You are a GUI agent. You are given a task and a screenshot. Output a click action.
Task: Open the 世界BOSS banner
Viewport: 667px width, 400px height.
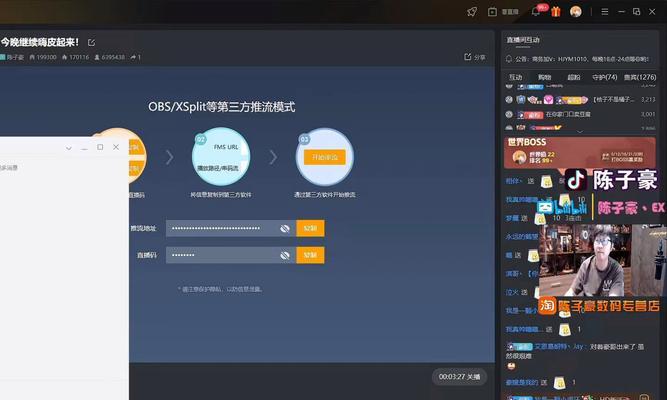click(579, 152)
